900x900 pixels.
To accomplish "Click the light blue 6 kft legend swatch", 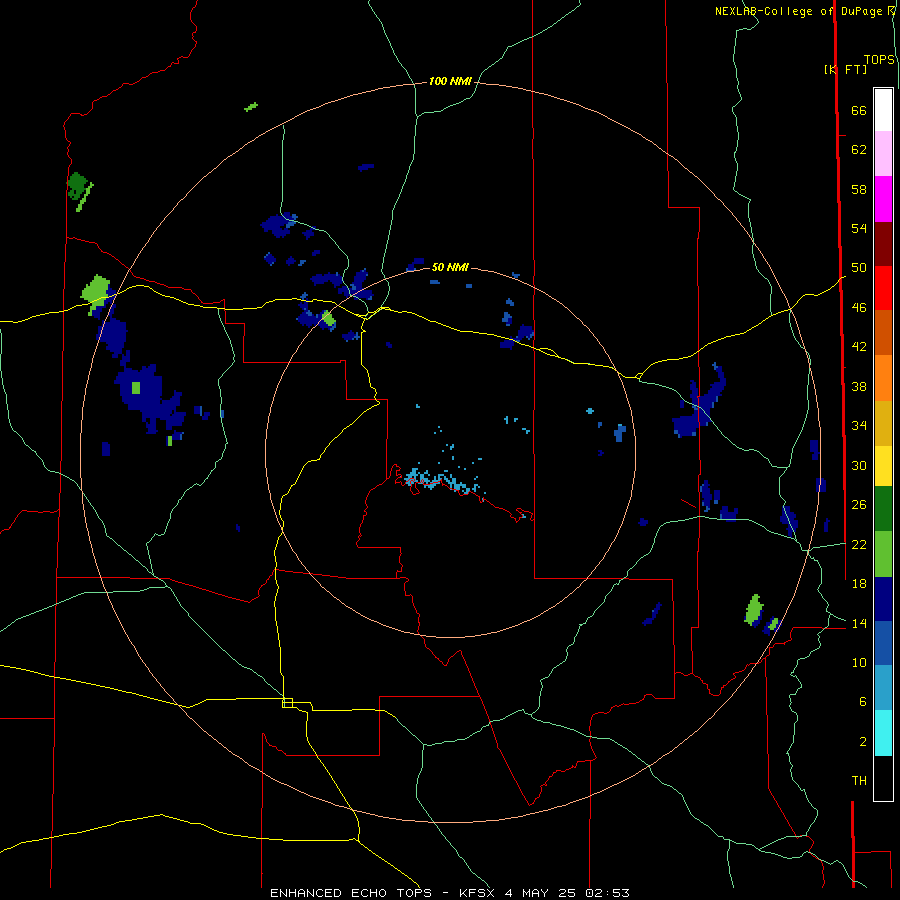I will 883,688.
